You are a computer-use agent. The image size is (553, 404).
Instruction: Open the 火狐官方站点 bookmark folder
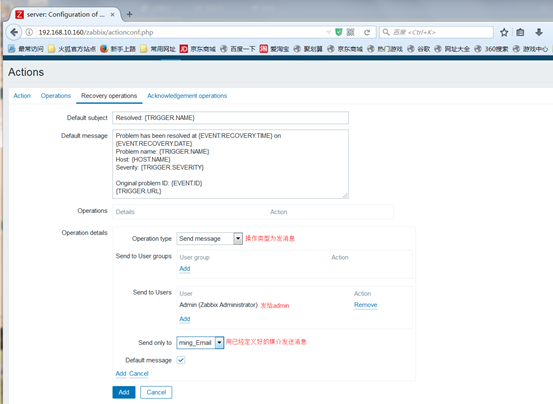pos(72,49)
